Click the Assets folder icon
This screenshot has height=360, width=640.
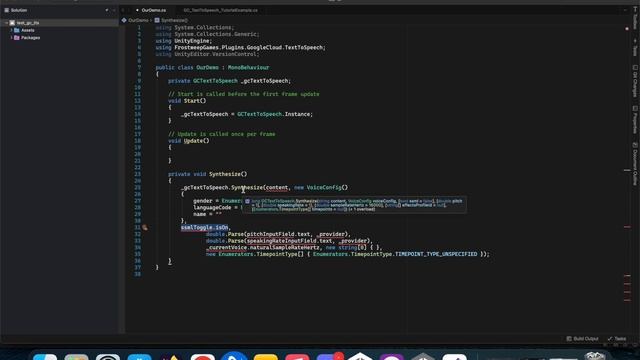pyautogui.click(x=17, y=30)
